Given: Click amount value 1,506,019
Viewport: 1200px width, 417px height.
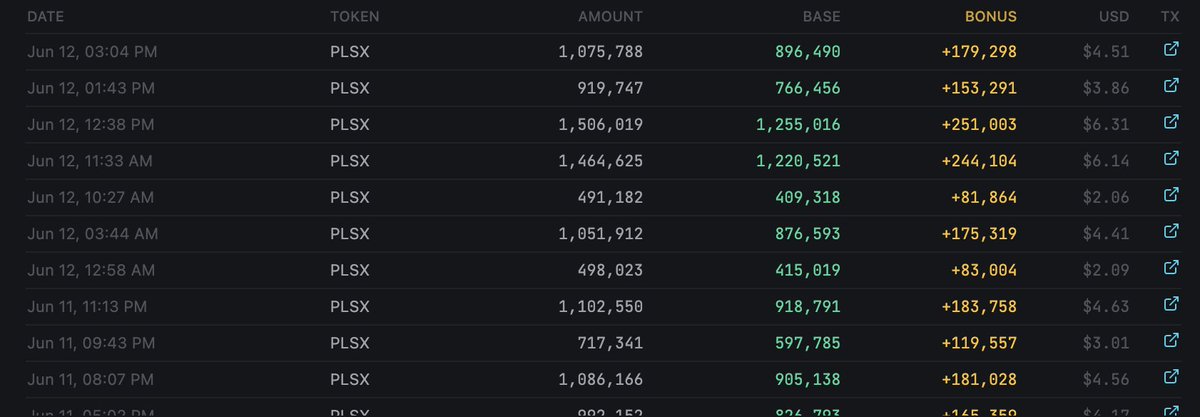Looking at the screenshot, I should click(601, 125).
